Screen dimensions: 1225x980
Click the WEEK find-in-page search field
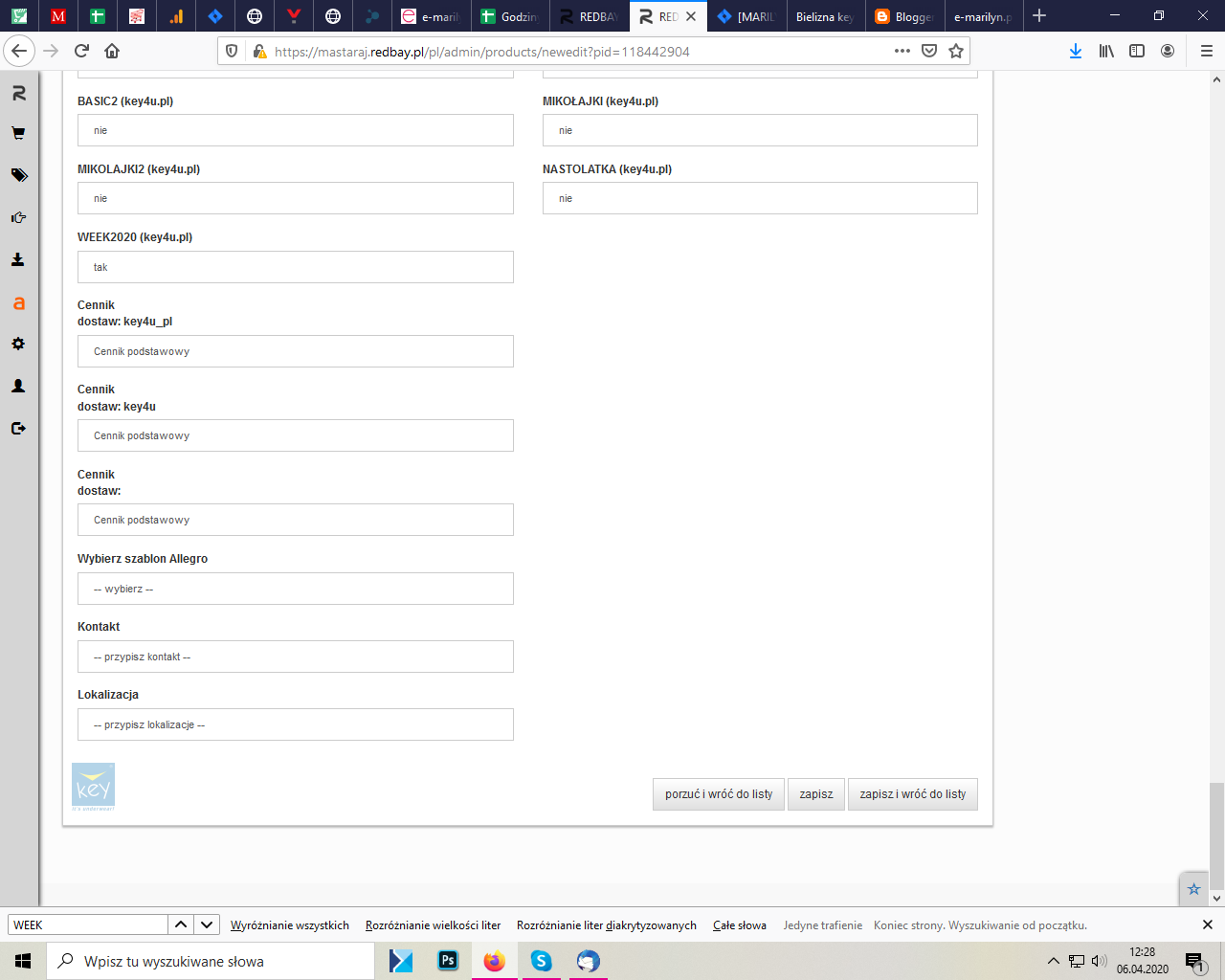[x=88, y=924]
